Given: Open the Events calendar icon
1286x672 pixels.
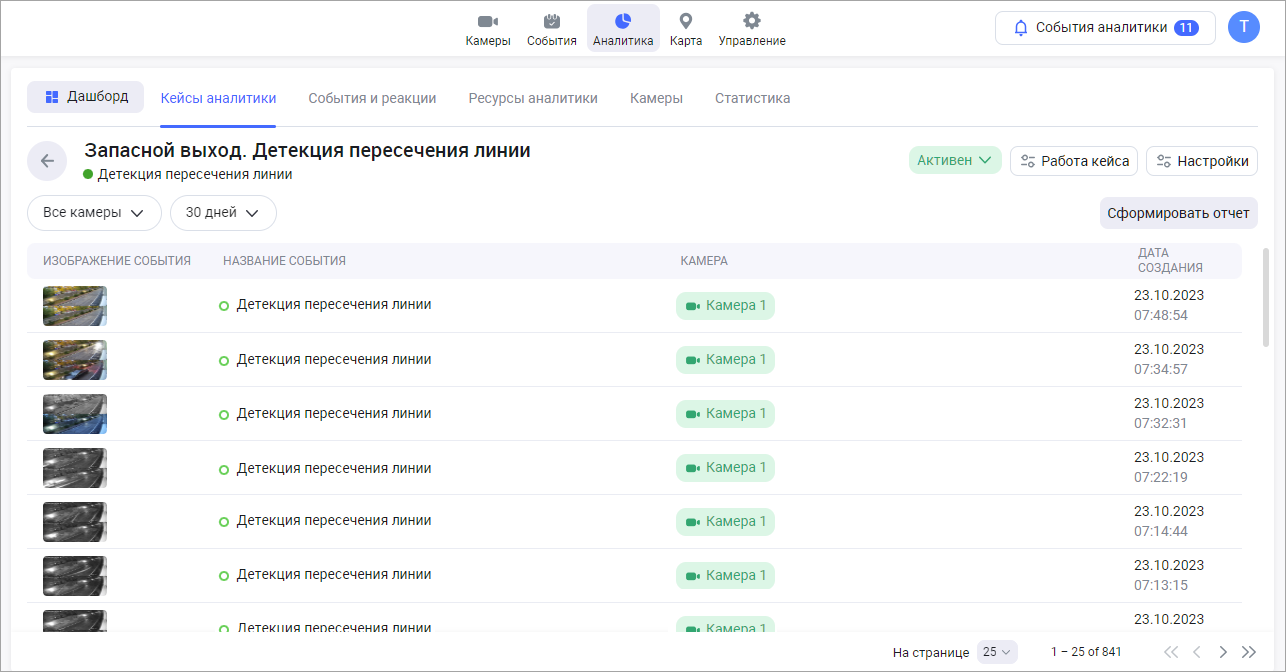Looking at the screenshot, I should point(551,22).
